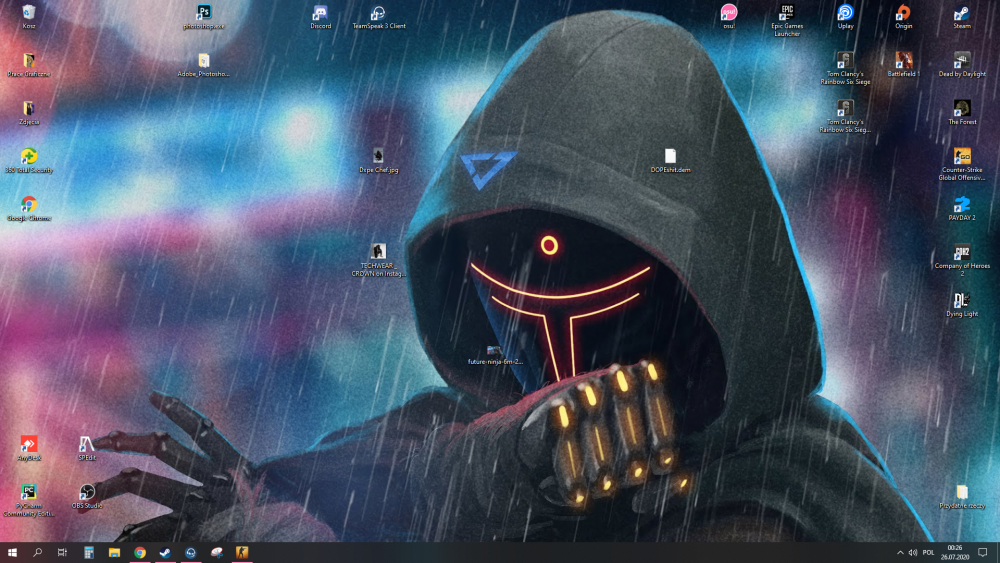Open the Uplay shortcut
This screenshot has width=1000, height=563.
[845, 17]
